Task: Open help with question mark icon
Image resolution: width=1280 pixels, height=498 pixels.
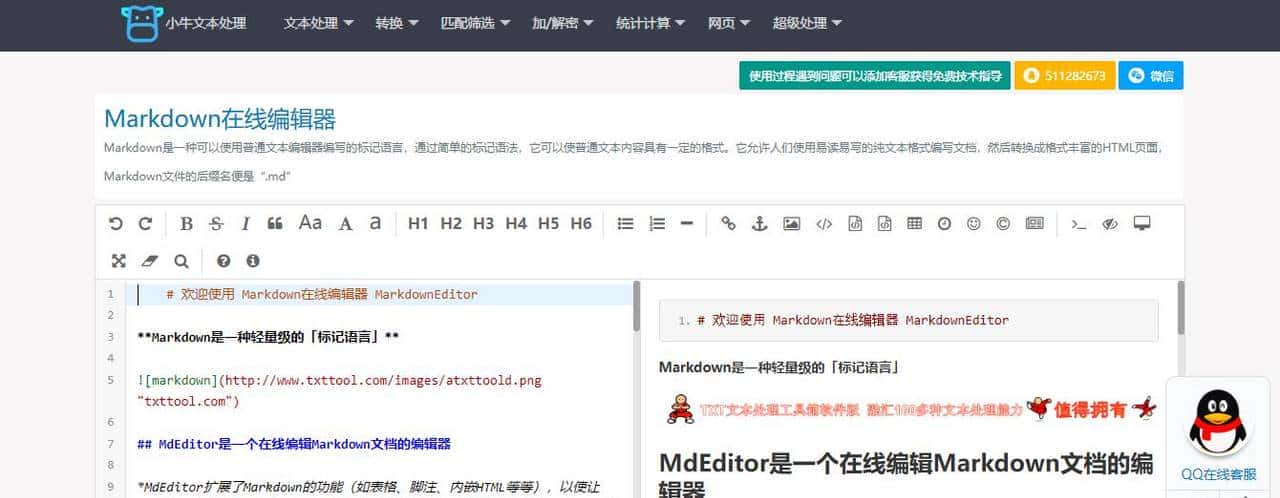Action: 223,261
